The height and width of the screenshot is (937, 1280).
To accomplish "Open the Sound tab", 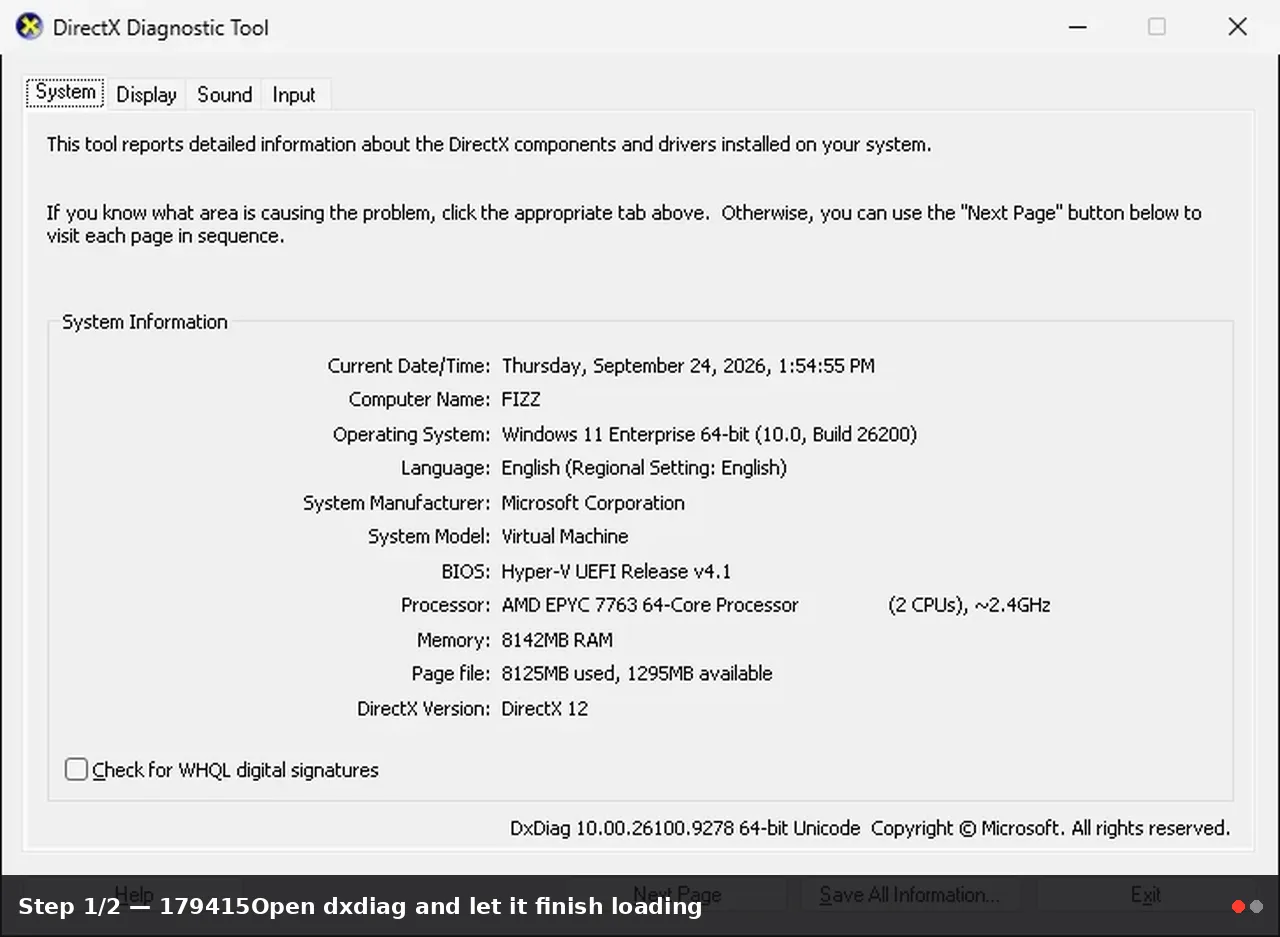I will (x=224, y=95).
